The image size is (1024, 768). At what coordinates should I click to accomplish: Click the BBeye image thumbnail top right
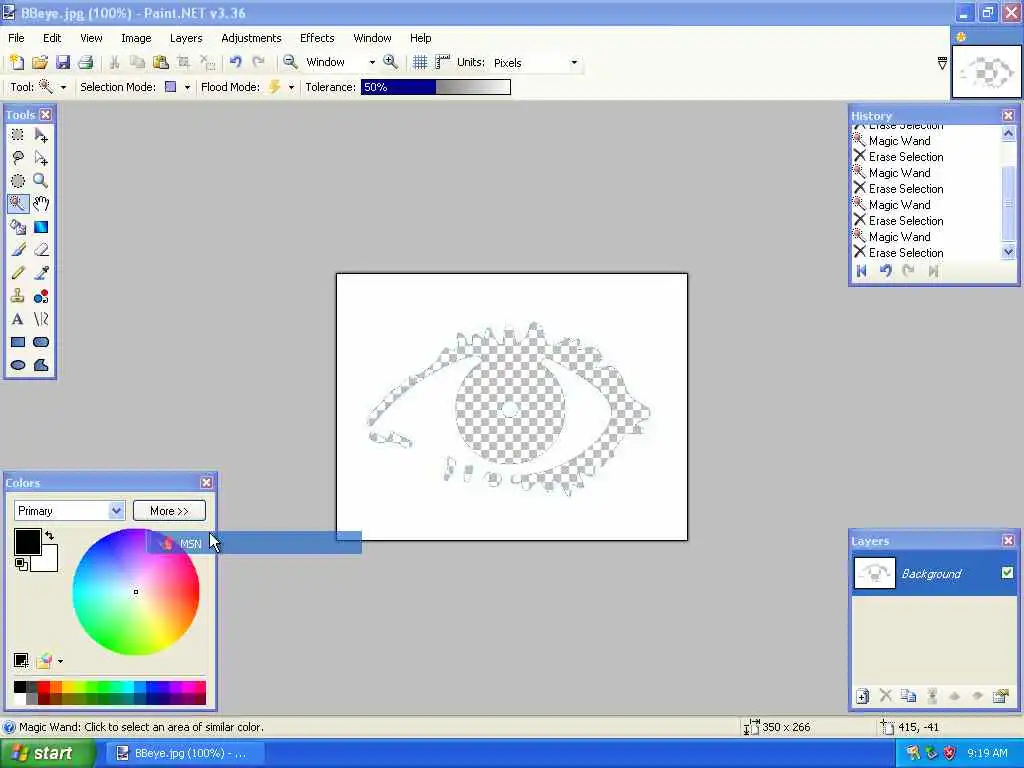[987, 72]
